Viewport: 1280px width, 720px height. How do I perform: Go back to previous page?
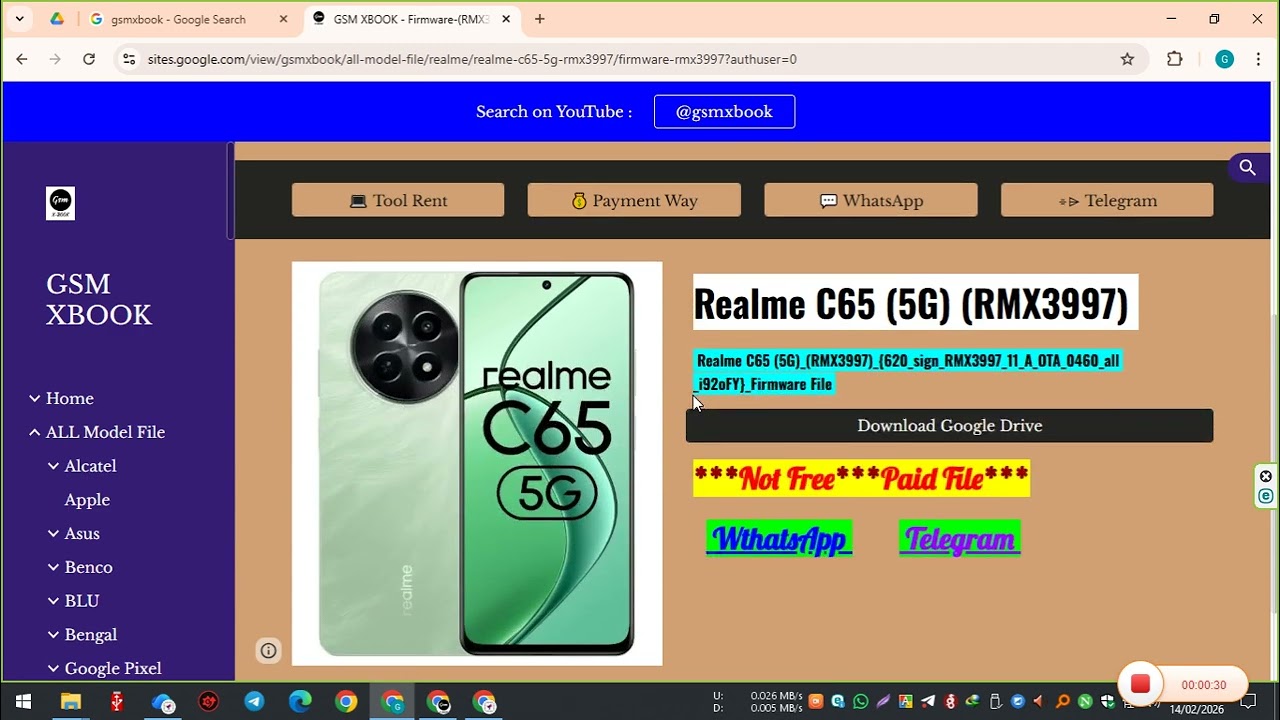pyautogui.click(x=22, y=59)
